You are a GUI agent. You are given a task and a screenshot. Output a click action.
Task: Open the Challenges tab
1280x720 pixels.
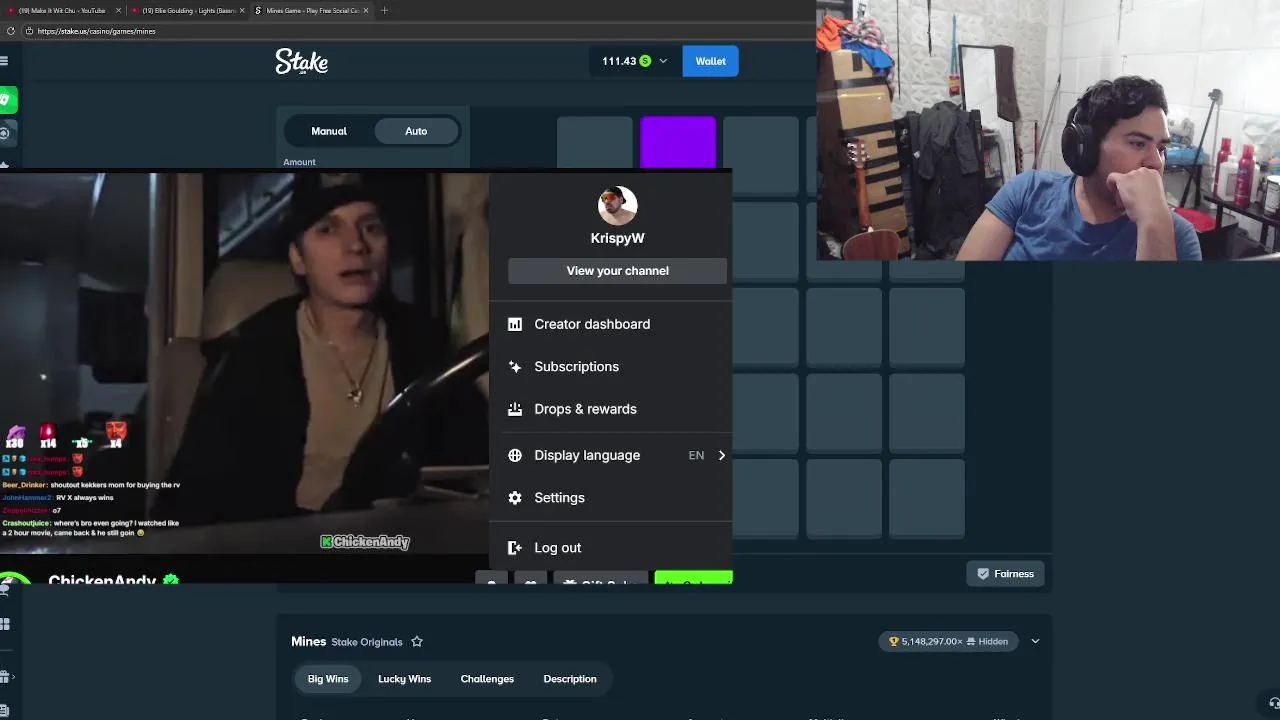pos(487,679)
